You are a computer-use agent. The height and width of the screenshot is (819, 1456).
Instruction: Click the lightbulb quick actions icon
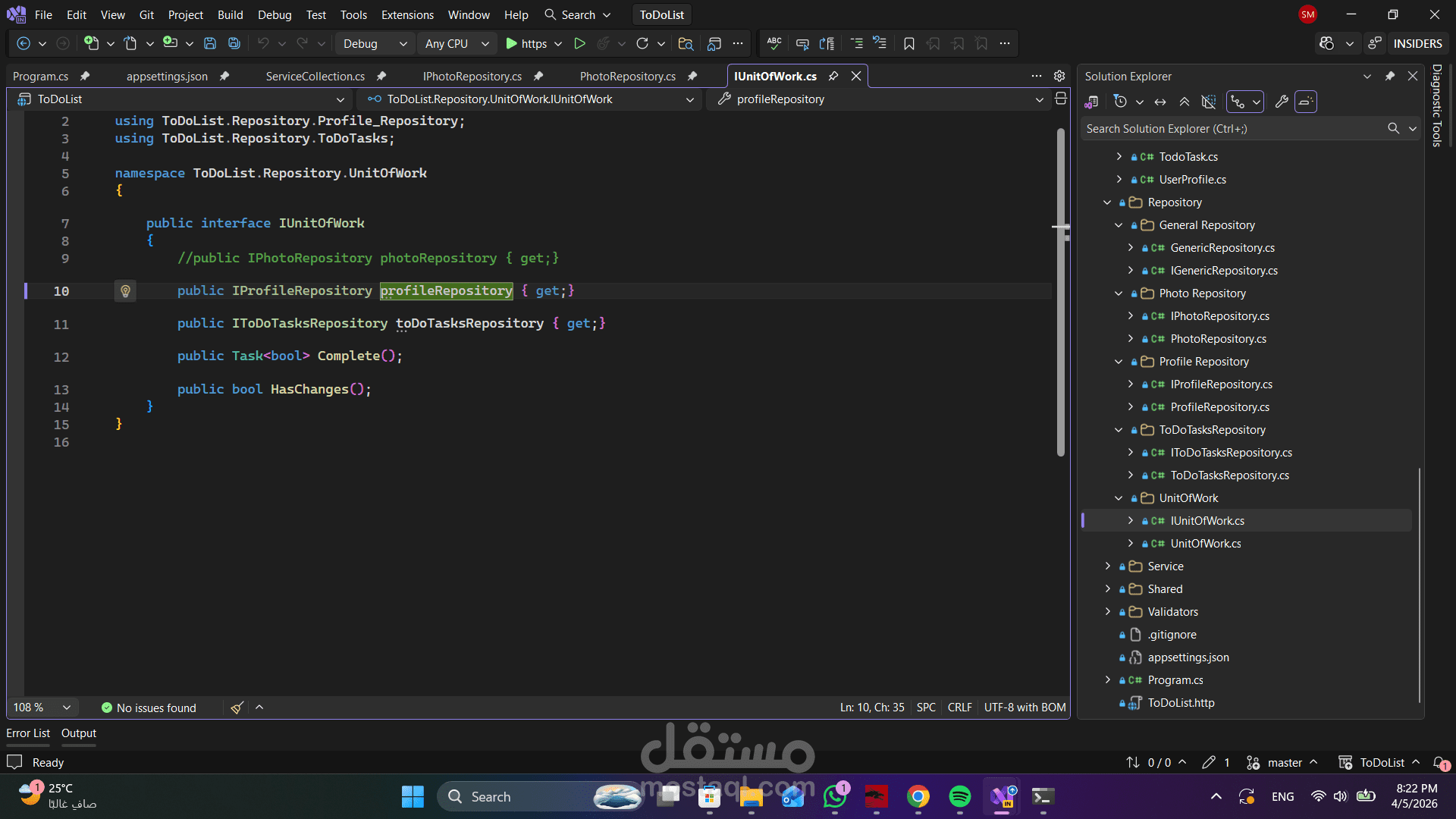tap(125, 291)
